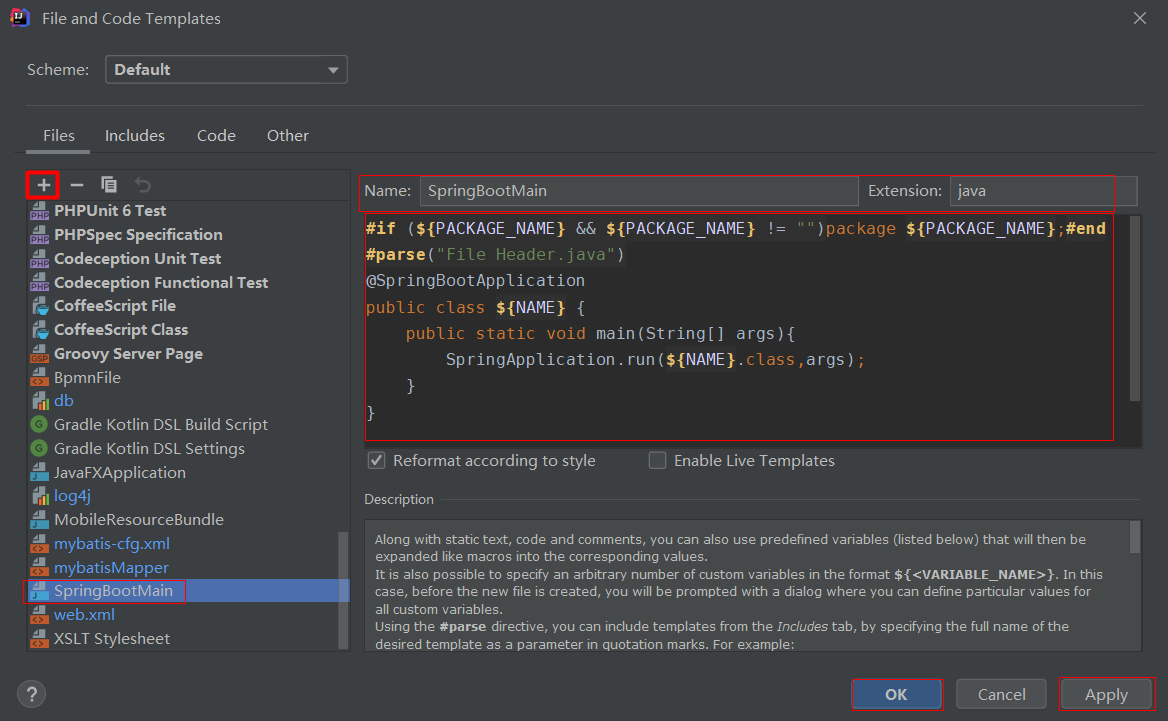The image size is (1168, 721).
Task: Select JavaFXApplication template
Action: point(188,472)
